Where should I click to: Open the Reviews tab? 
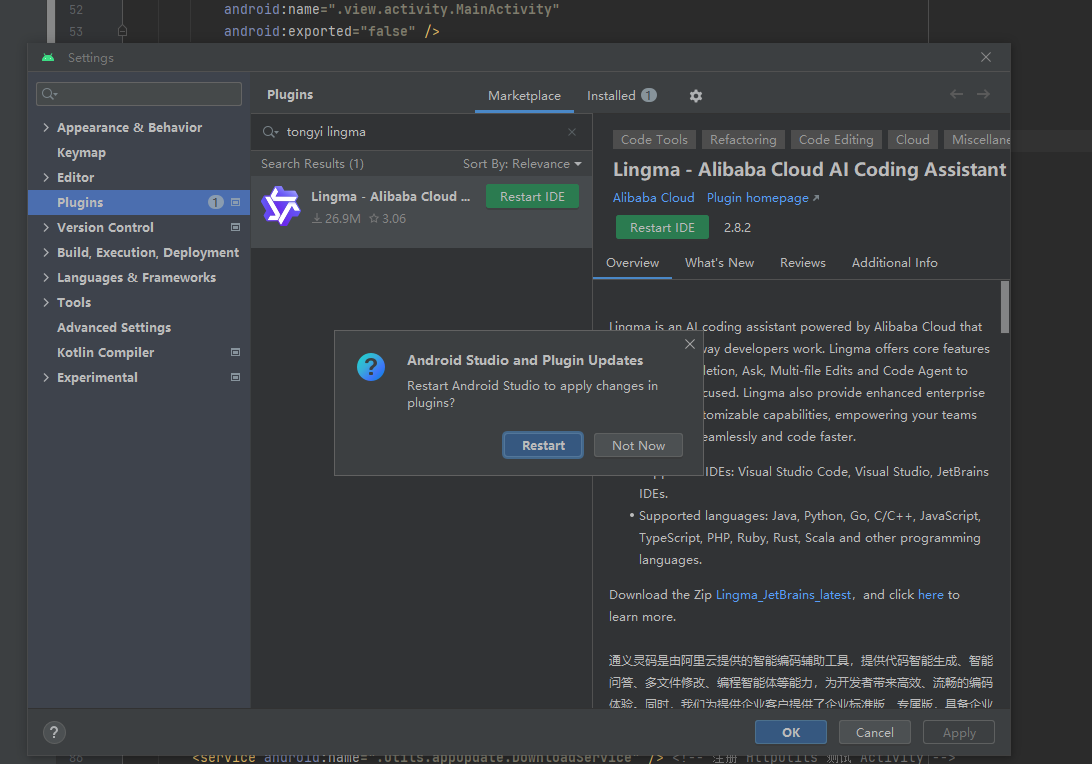(x=802, y=263)
